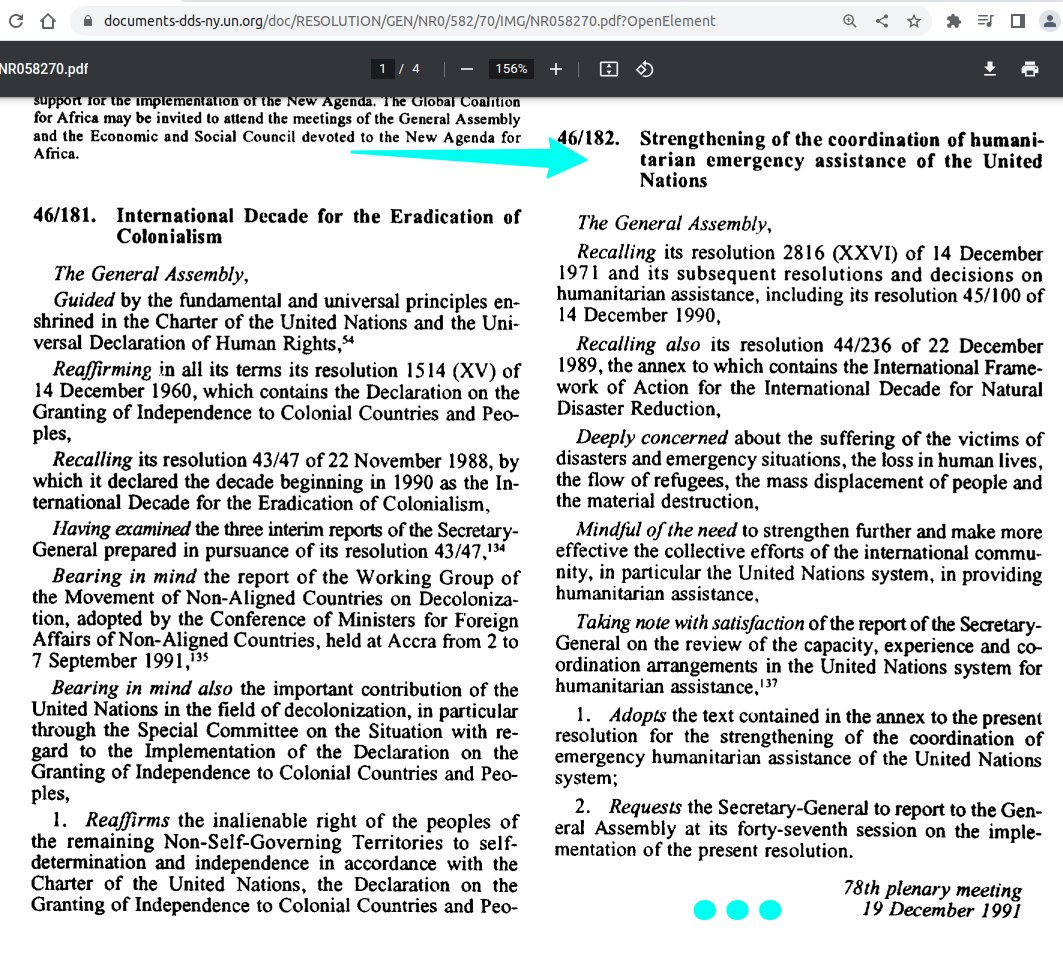Click 'Having examined' phrase
Screen dimensions: 1063x953
pos(121,528)
